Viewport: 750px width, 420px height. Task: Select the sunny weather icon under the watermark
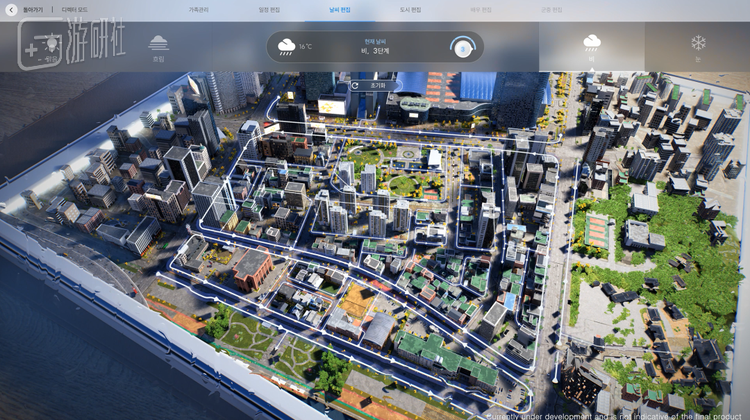[x=48, y=46]
